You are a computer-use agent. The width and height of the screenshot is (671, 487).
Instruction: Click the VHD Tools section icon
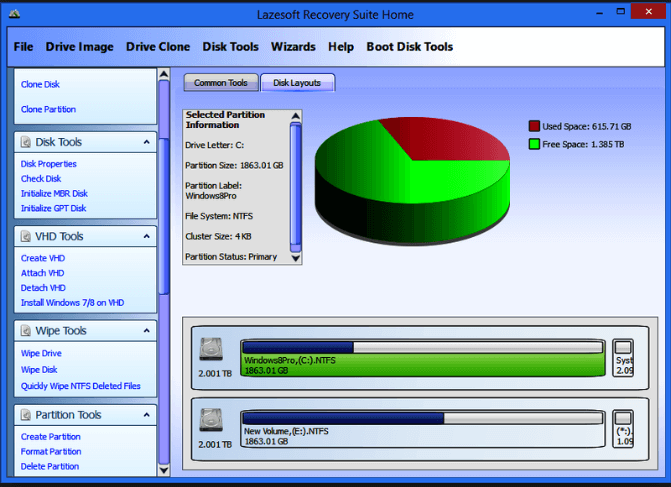pos(26,236)
